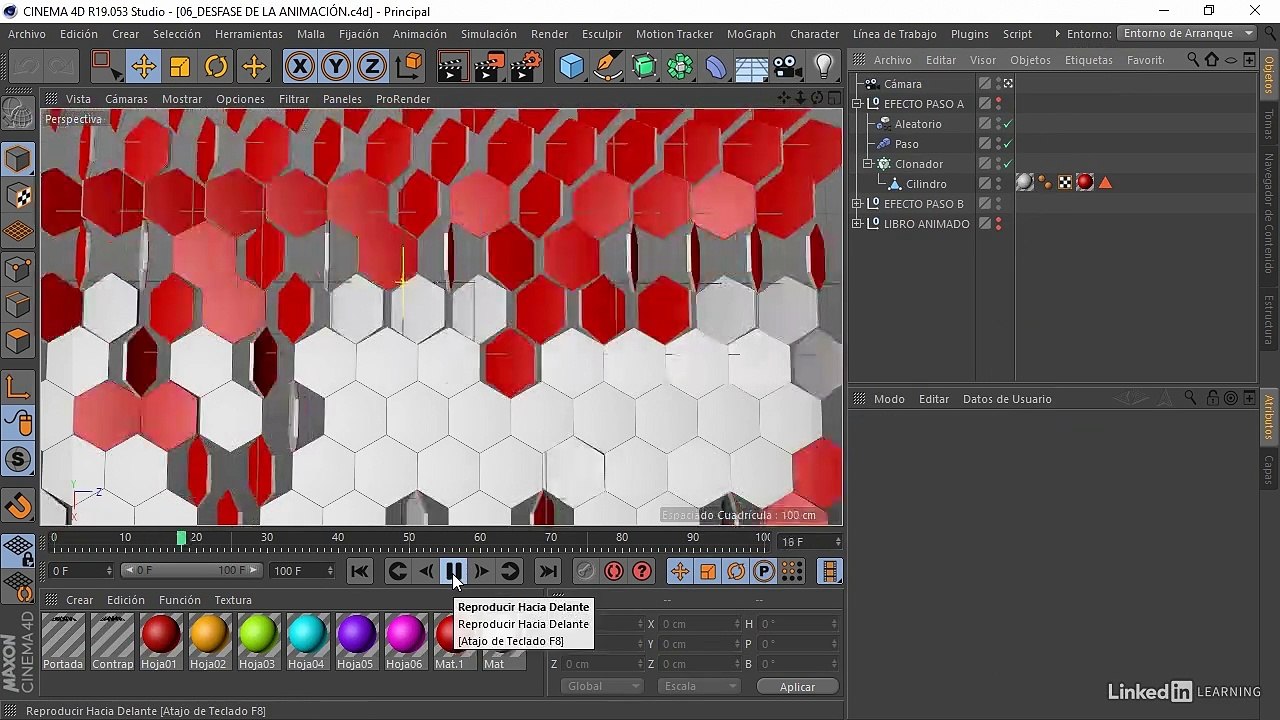The image size is (1280, 720).
Task: Toggle Y axis lock
Action: (x=336, y=67)
